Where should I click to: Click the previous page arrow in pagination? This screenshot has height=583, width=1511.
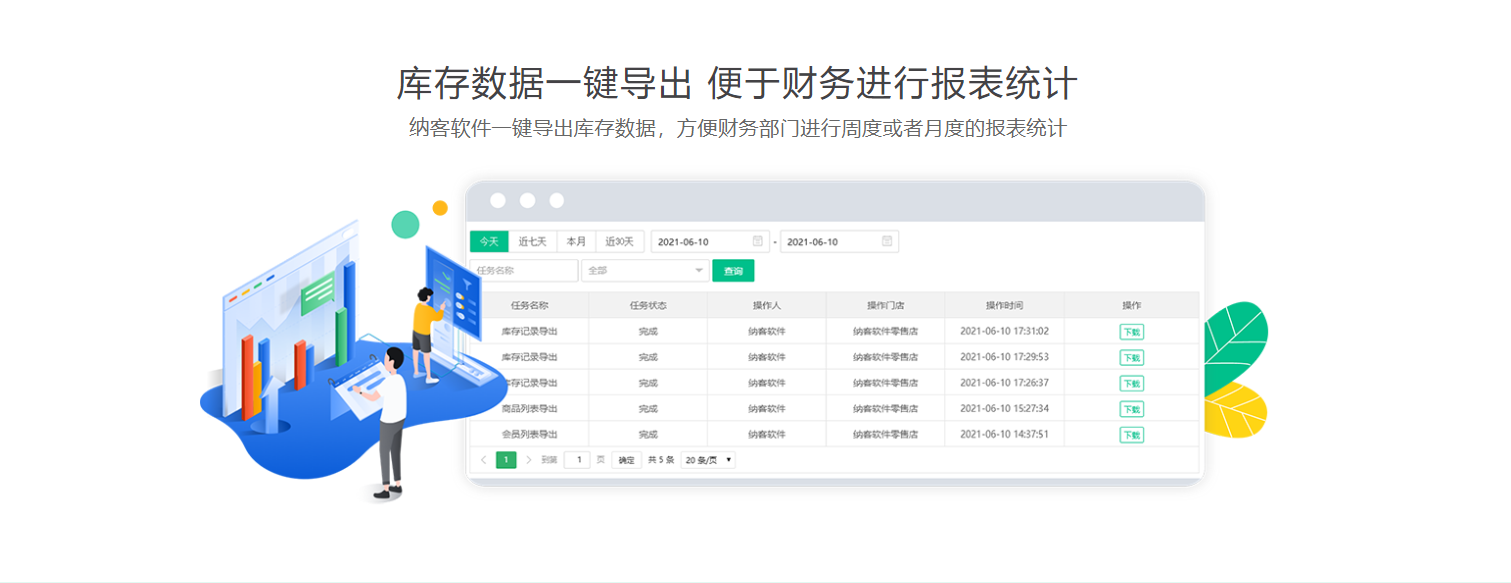click(483, 459)
